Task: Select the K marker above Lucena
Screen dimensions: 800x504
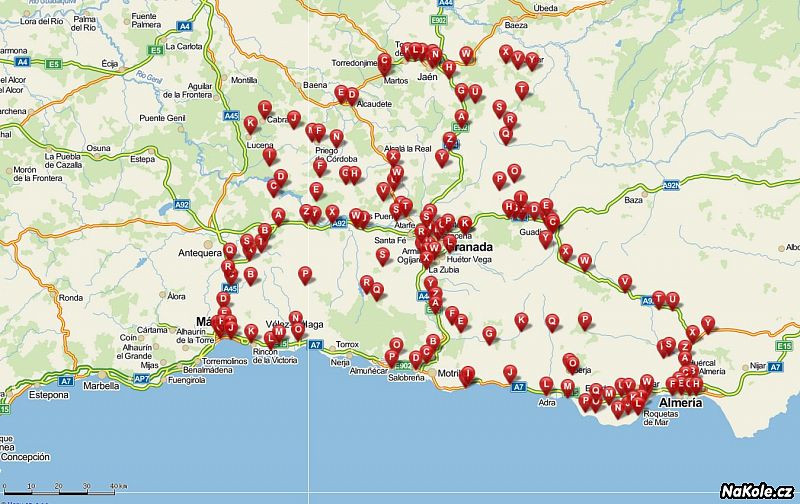Action: pos(250,124)
